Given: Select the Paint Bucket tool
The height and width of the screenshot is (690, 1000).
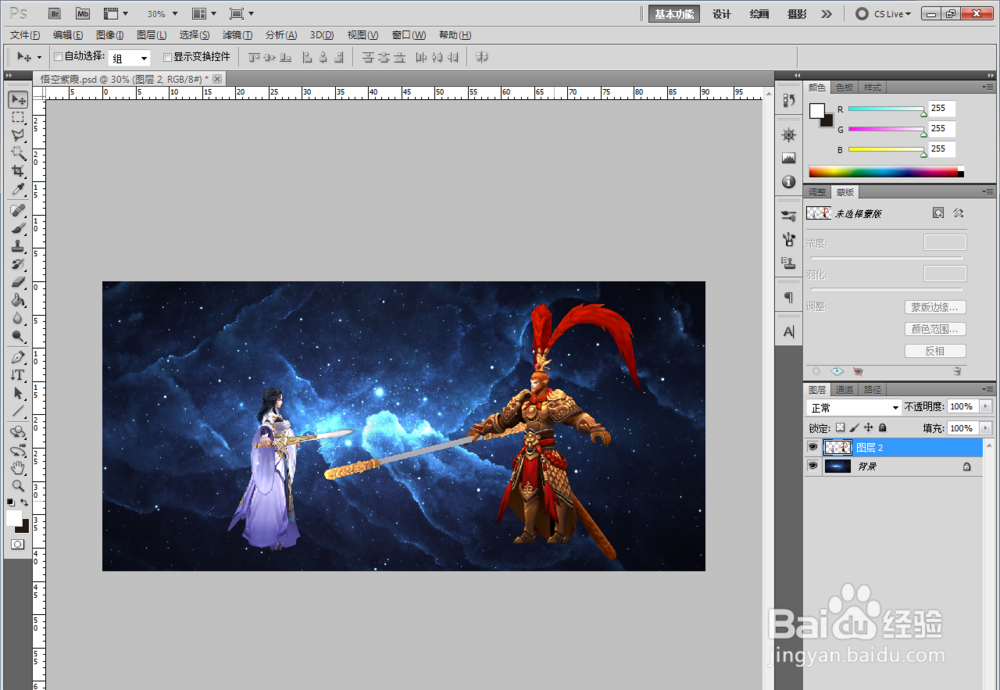Looking at the screenshot, I should [x=18, y=300].
